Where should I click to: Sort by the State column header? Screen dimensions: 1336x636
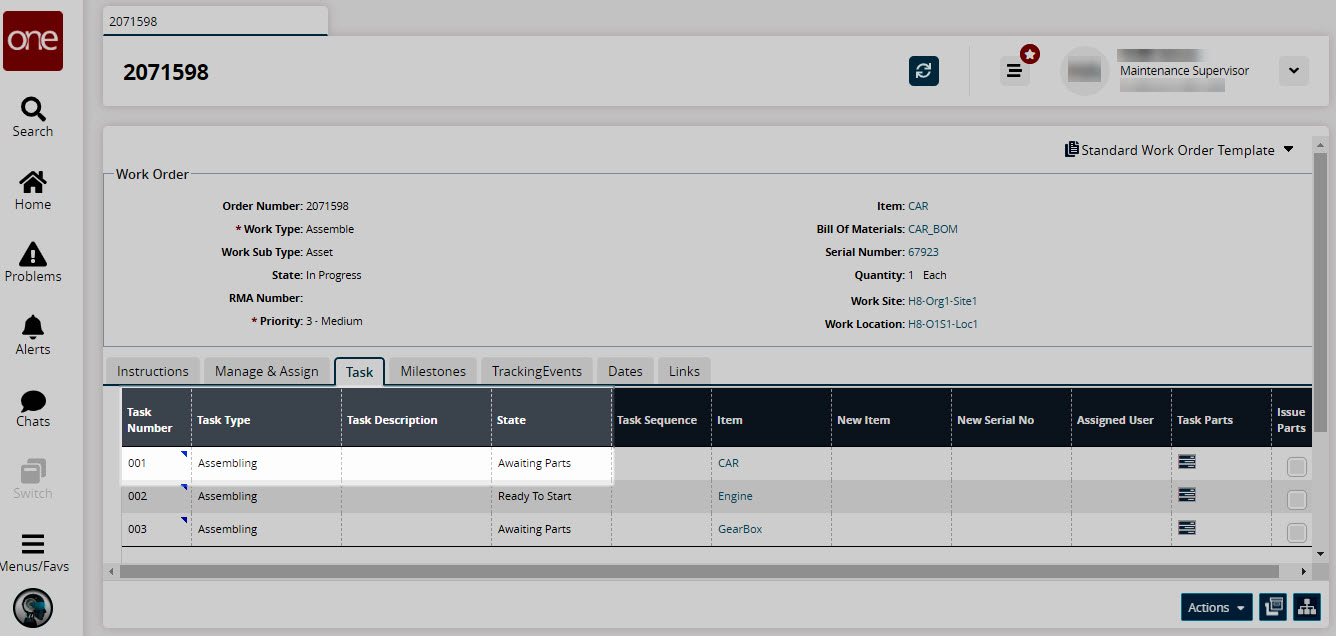point(551,420)
